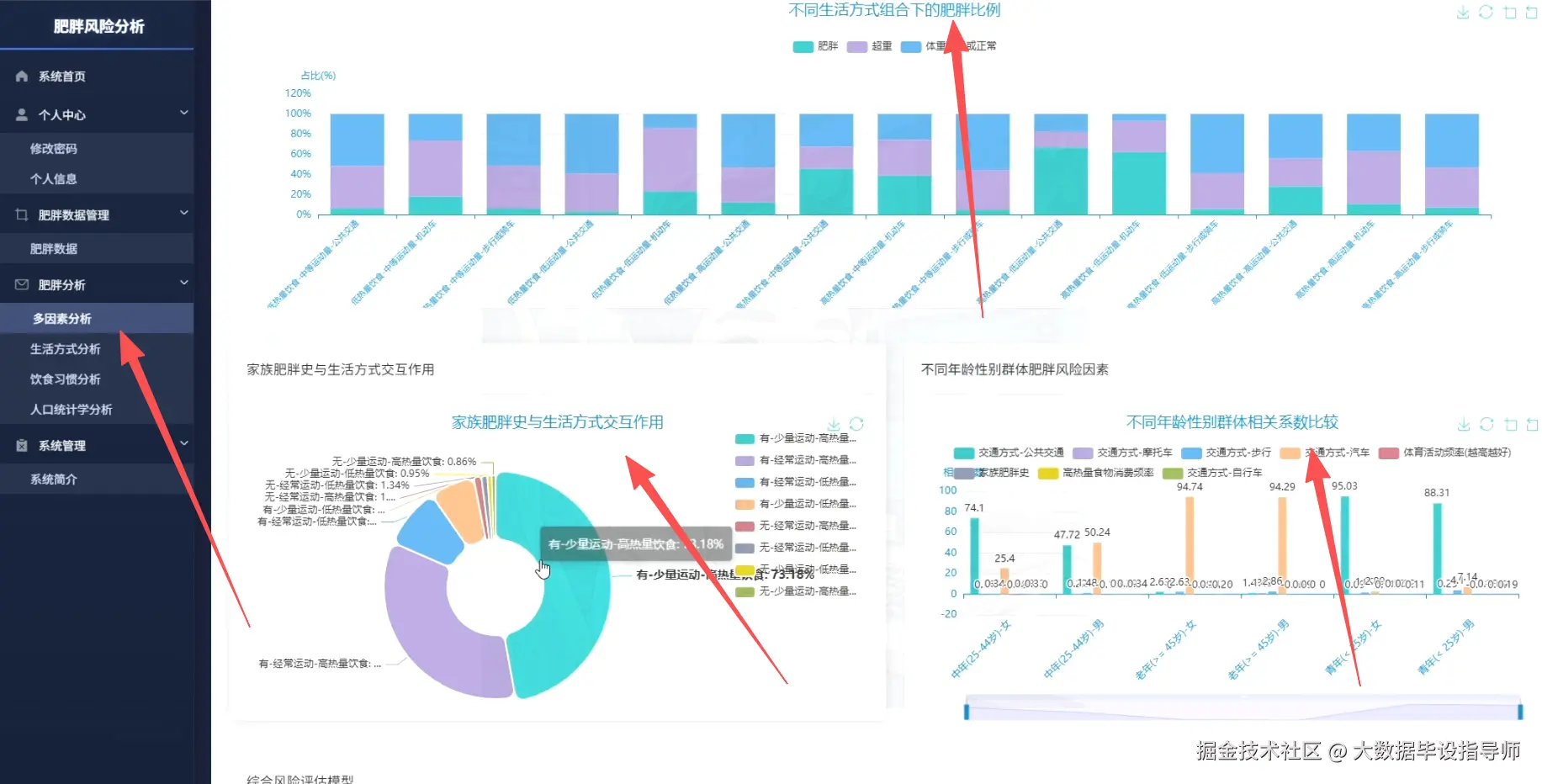Collapse the 个人中心 menu chevron

183,114
